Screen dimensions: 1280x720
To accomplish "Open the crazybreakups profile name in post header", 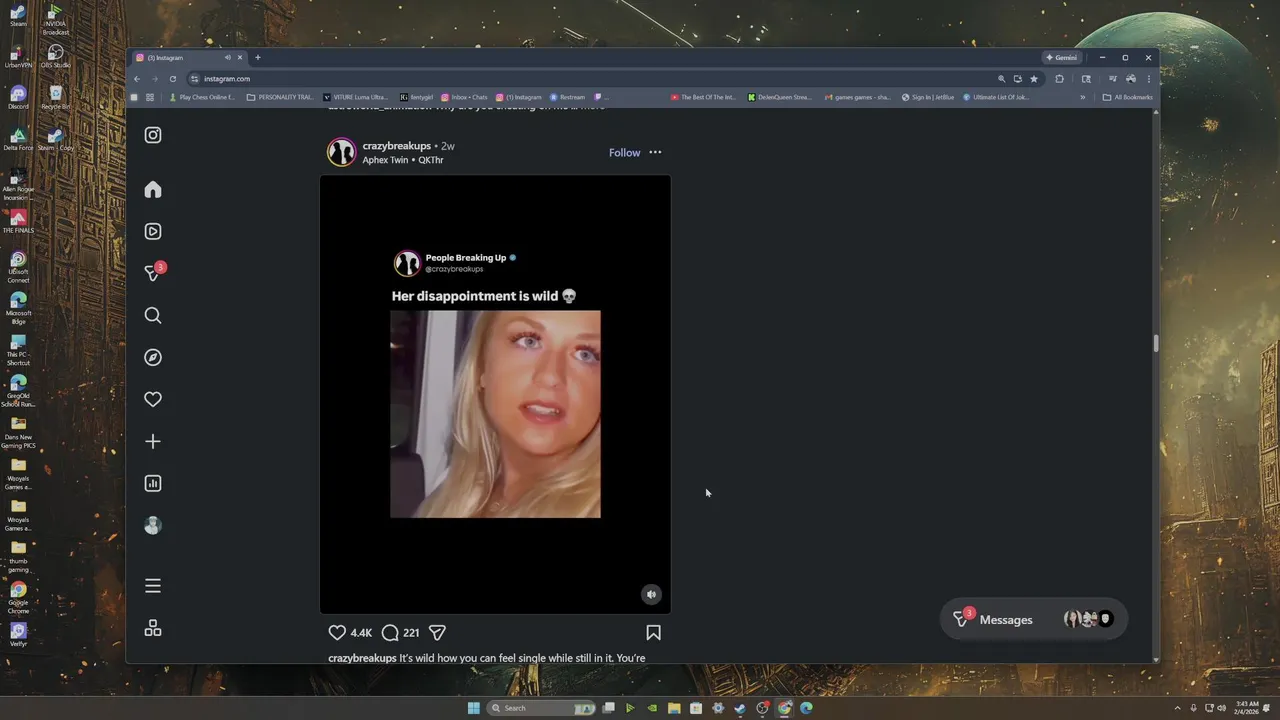I will [396, 146].
